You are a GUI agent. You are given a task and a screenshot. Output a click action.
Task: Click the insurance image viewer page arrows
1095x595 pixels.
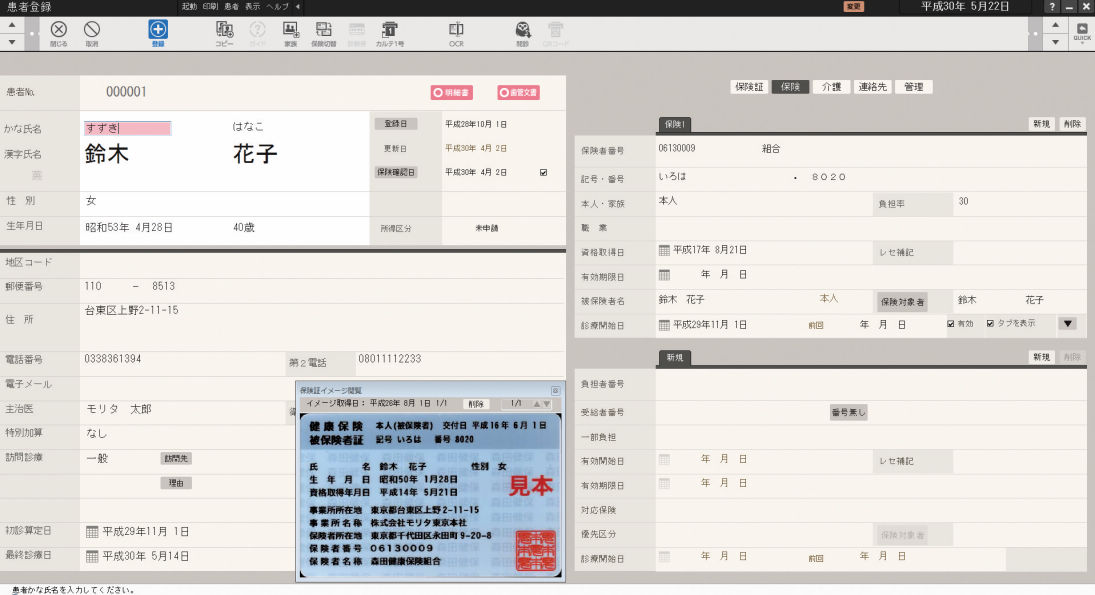(541, 404)
